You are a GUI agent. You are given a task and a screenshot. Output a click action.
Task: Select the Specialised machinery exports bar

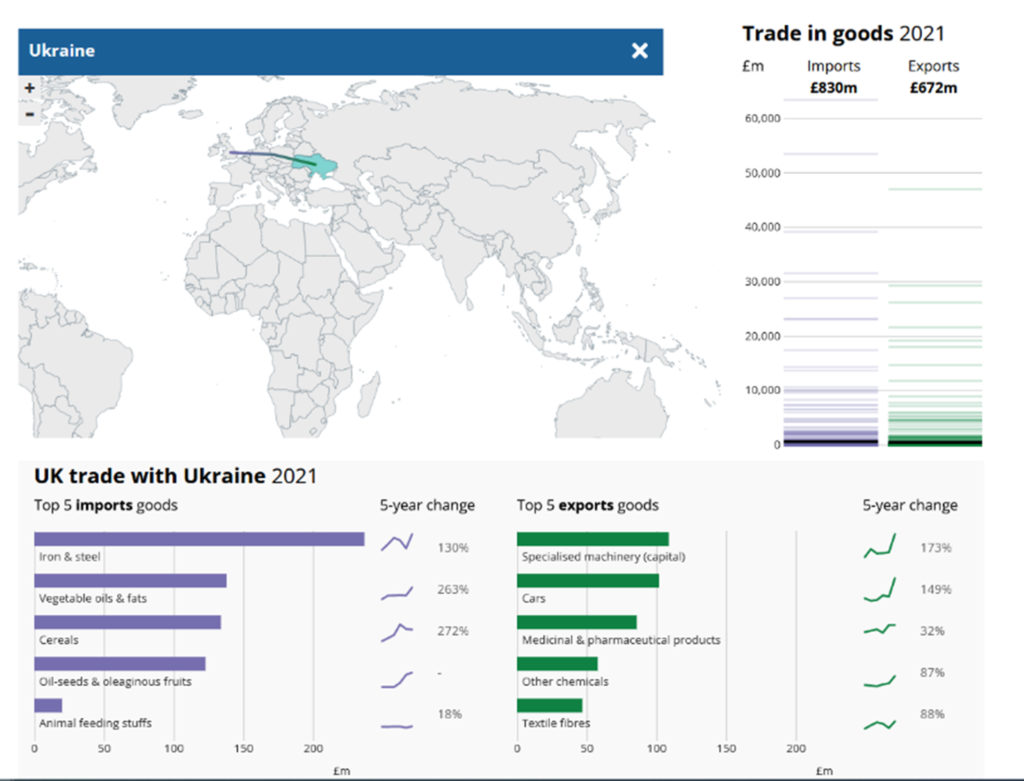592,539
